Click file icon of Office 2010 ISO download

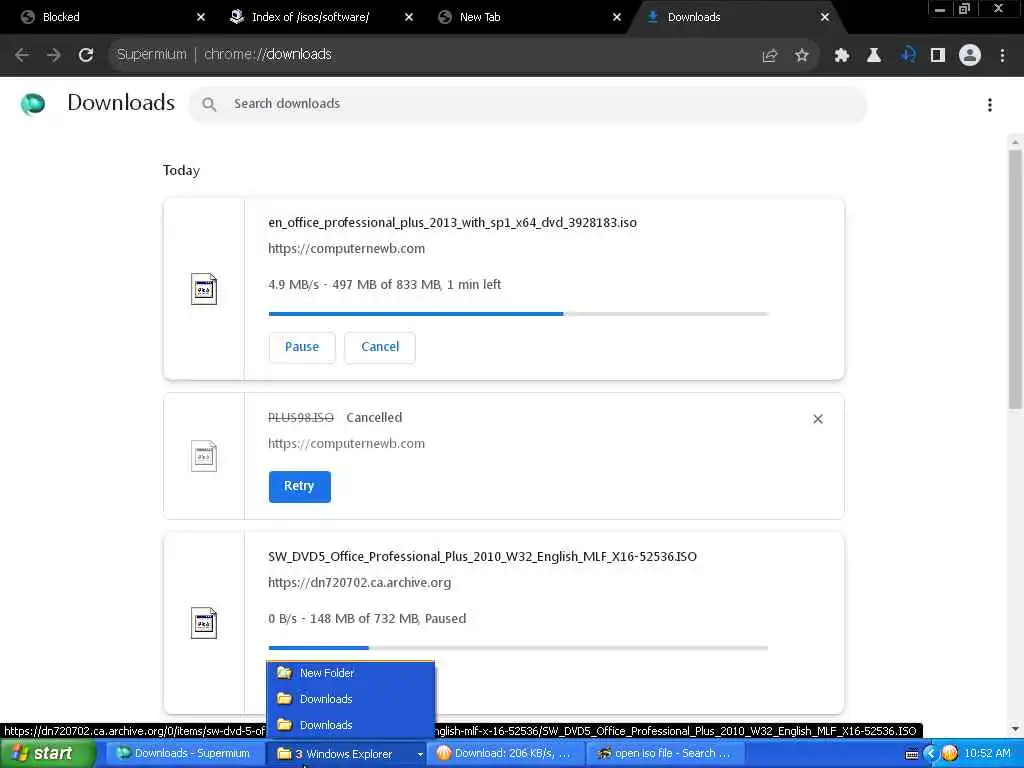click(204, 623)
